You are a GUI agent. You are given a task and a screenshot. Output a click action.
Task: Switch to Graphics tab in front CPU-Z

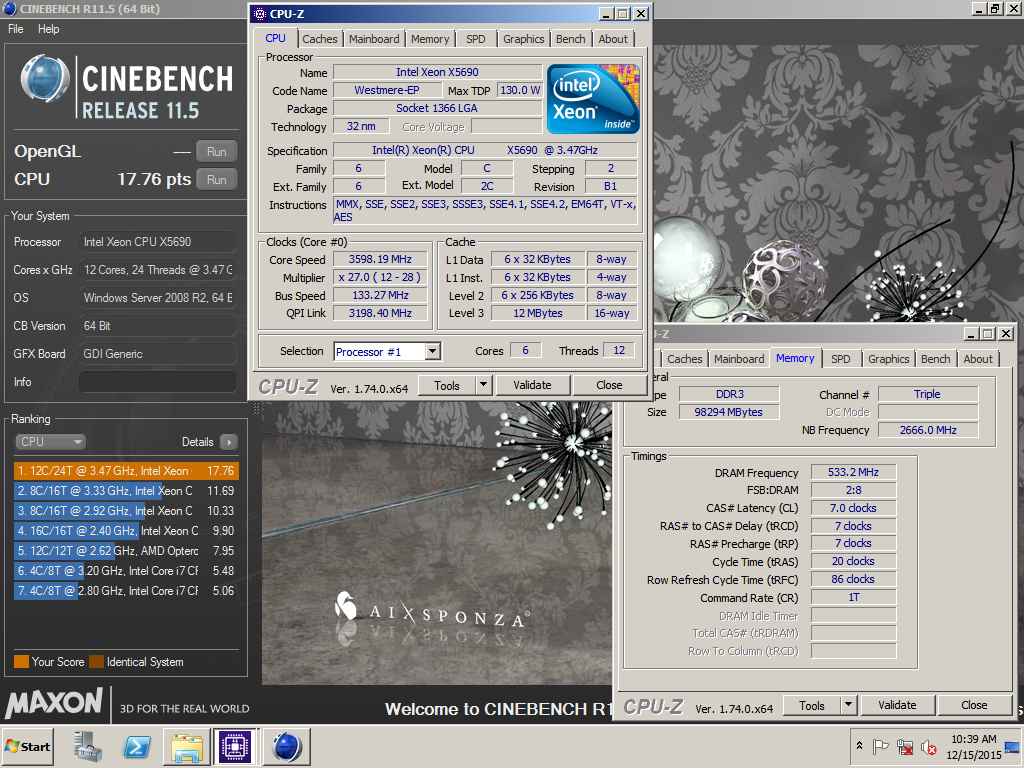pyautogui.click(x=523, y=39)
